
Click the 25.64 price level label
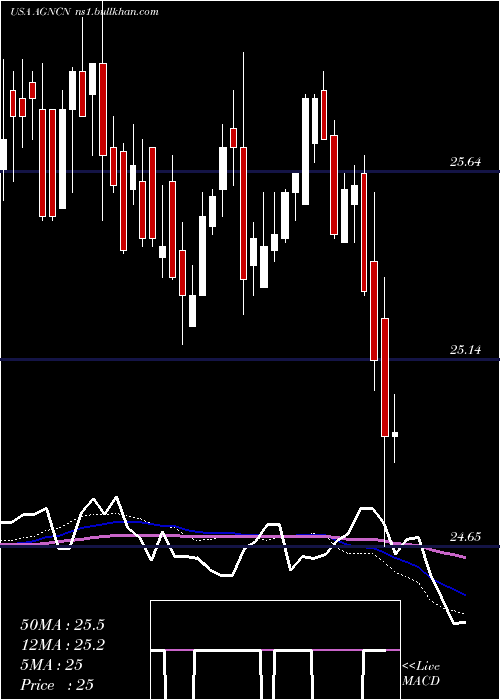coord(465,162)
